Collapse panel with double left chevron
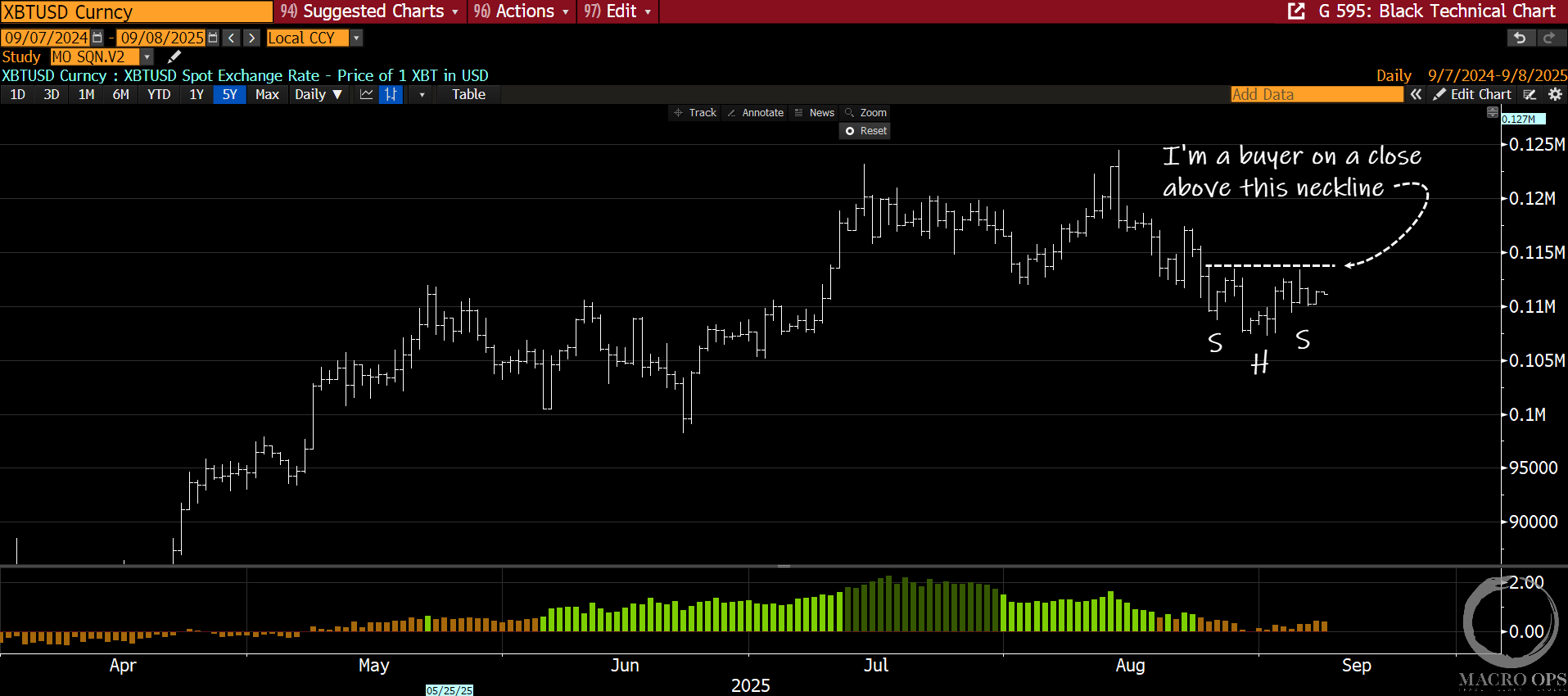 pos(1416,94)
